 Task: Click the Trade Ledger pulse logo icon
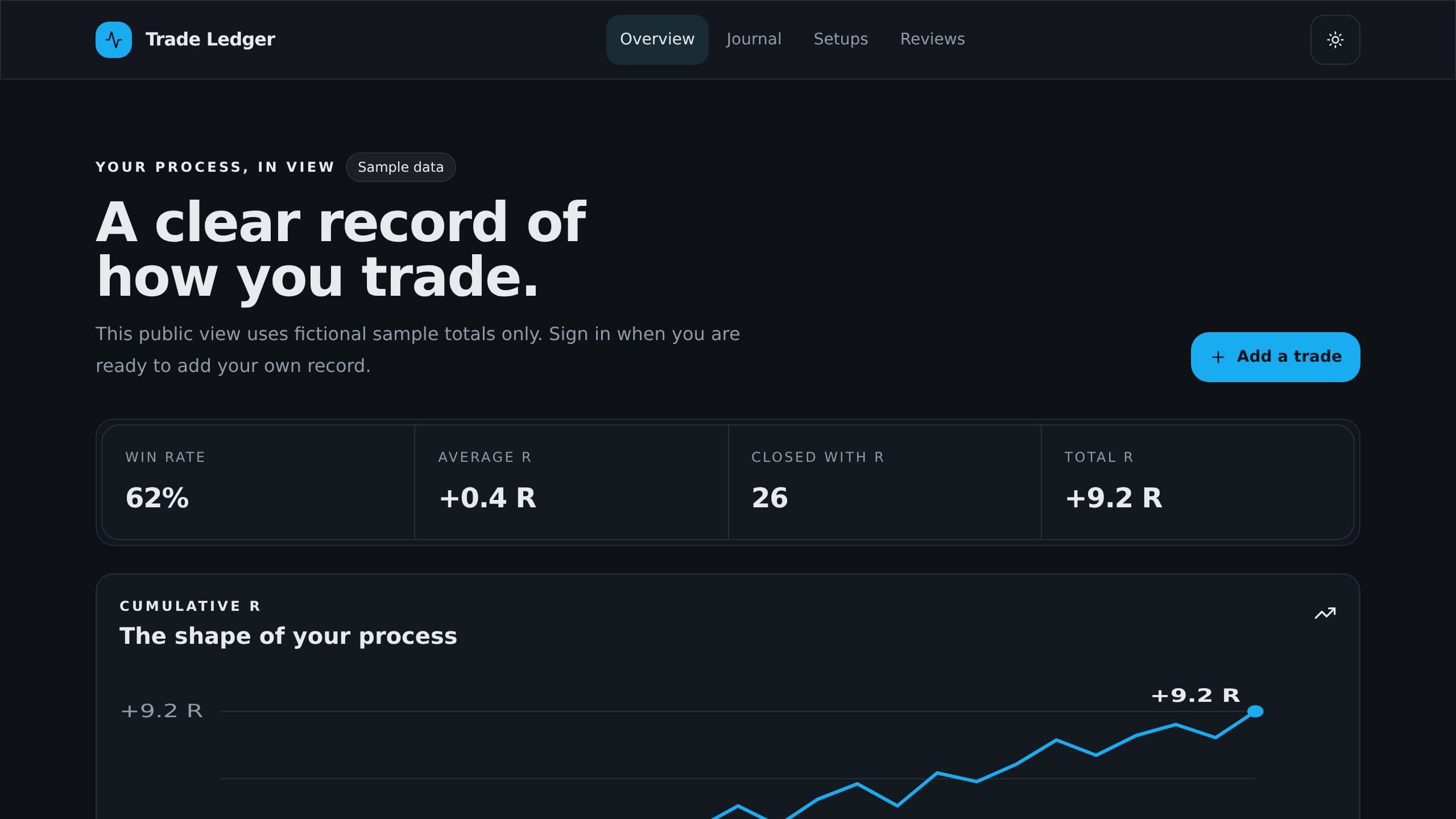114,40
